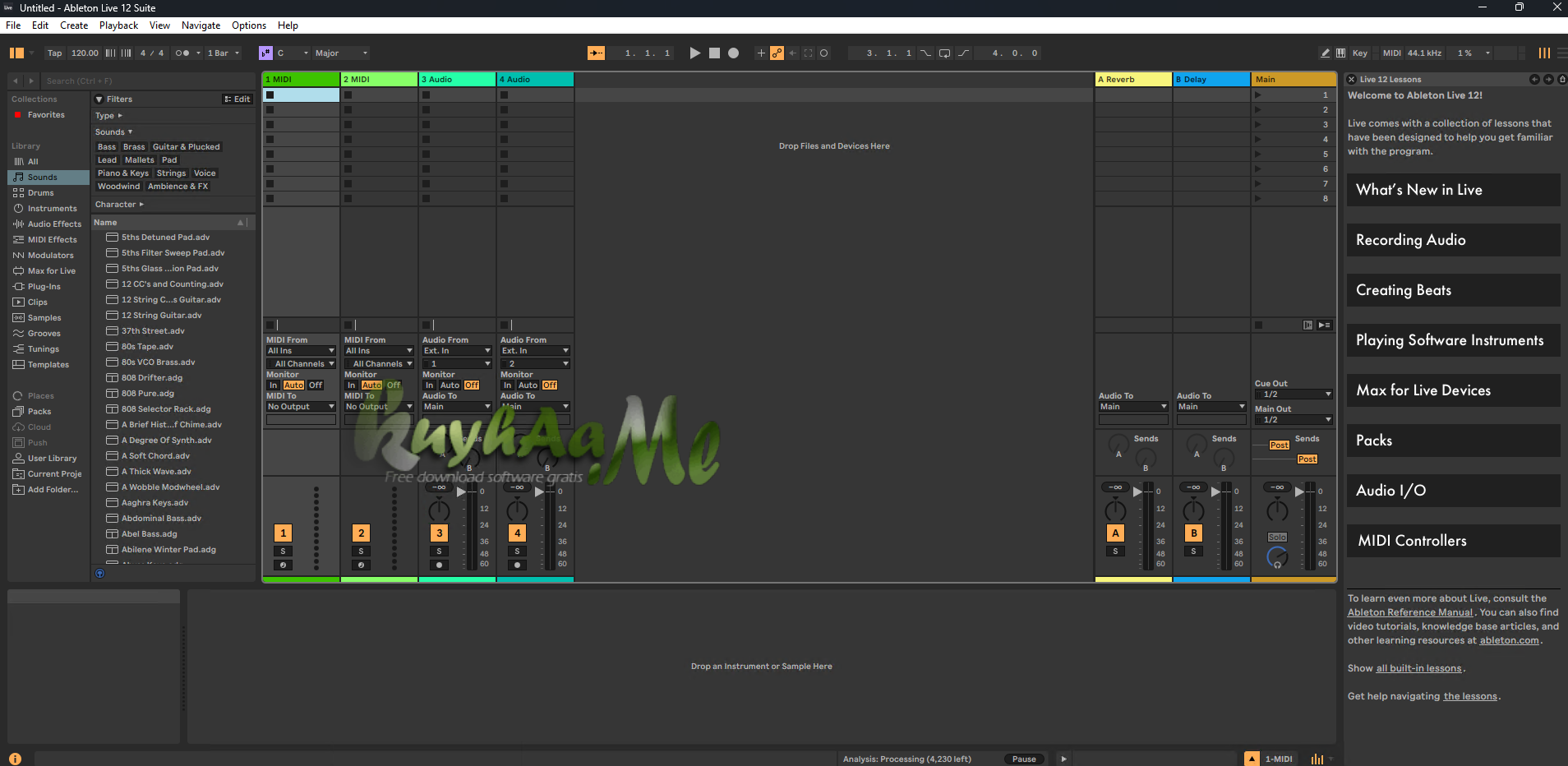Screen dimensions: 1568x766
Task: Open track 1 MIDI From All Ins dropdown
Action: pyautogui.click(x=301, y=351)
